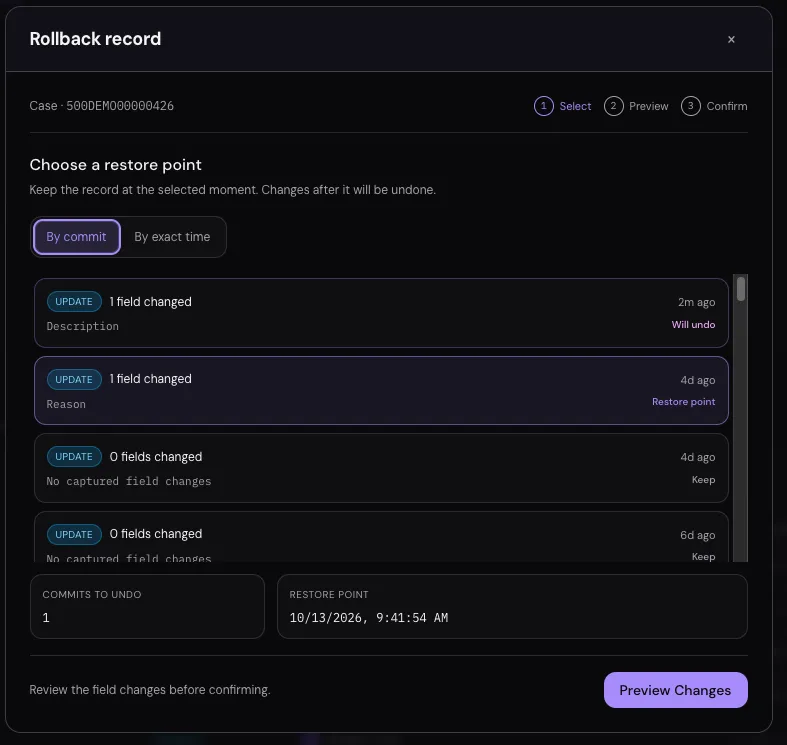Click UPDATE badge on 6d ago commit
Viewport: 787px width, 745px height.
(74, 534)
